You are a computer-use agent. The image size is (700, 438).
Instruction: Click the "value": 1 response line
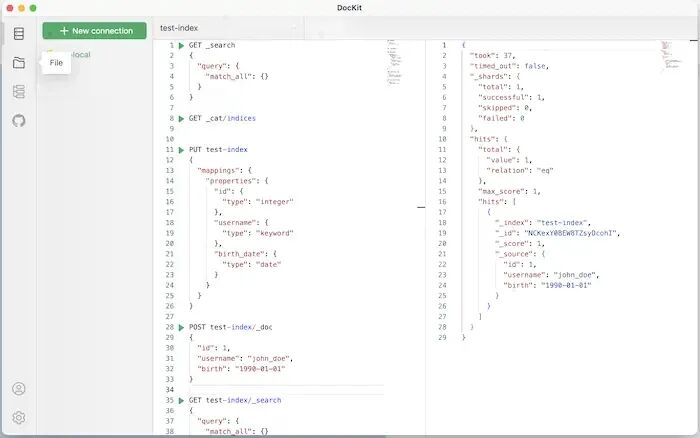click(x=509, y=160)
